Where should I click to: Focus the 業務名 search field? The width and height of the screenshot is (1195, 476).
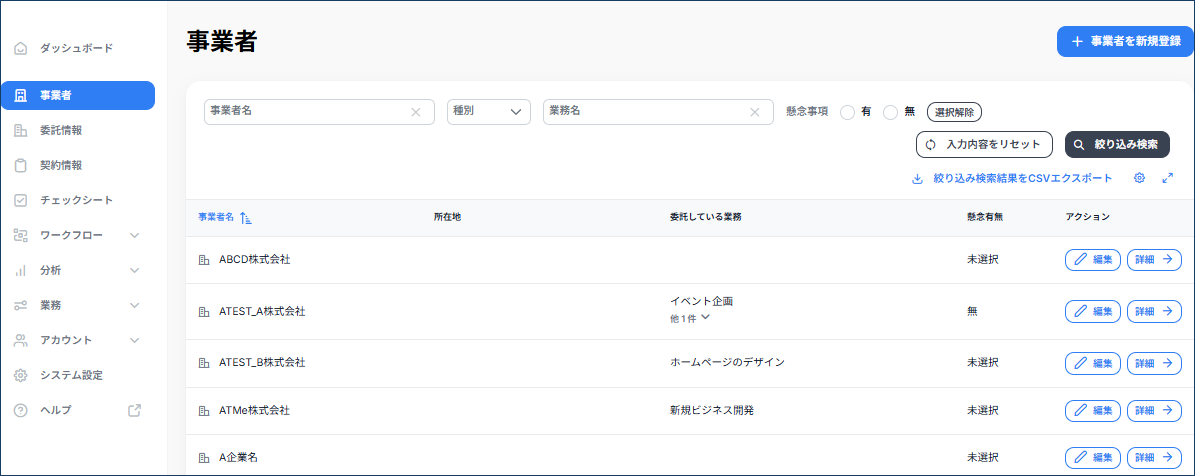[x=658, y=112]
